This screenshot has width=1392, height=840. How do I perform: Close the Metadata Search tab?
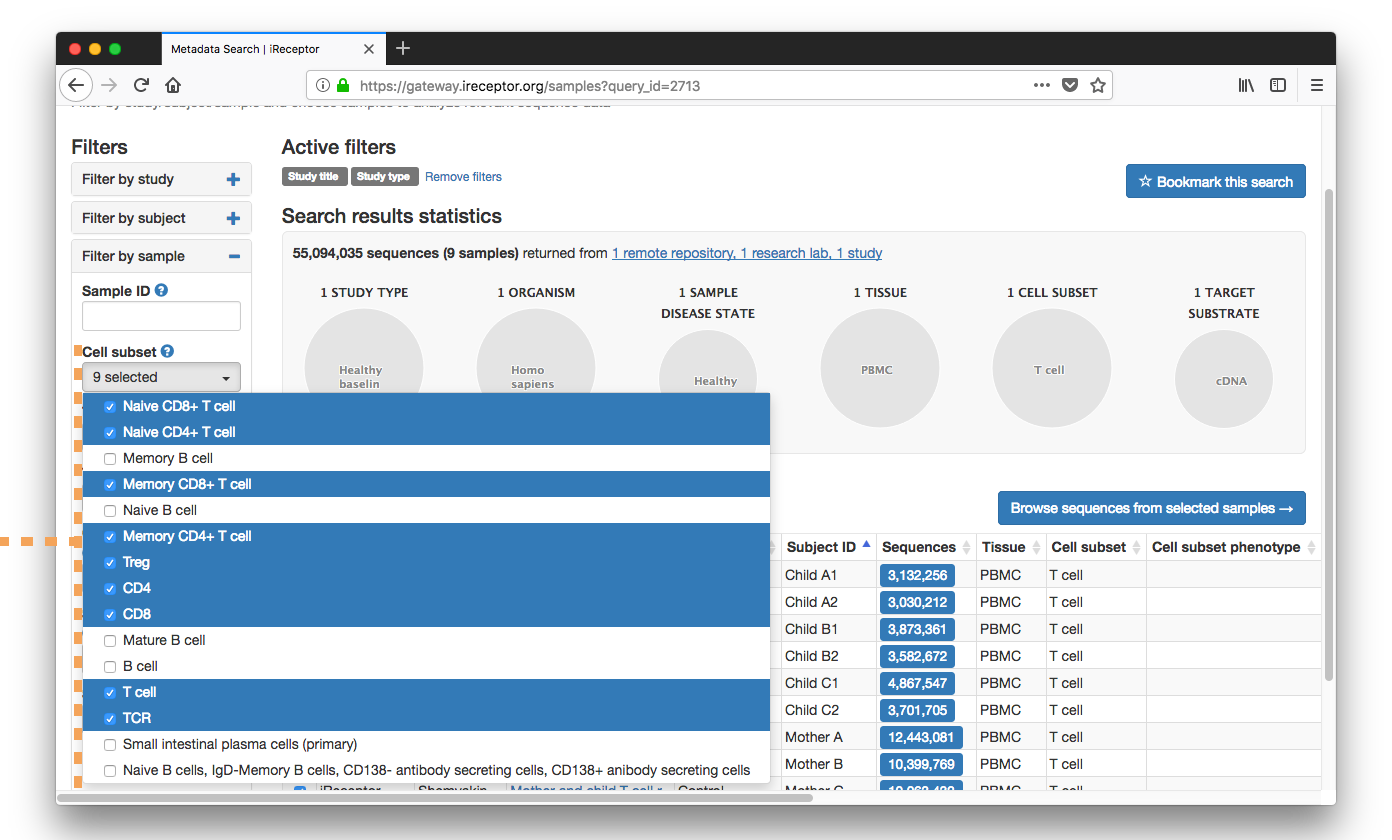pyautogui.click(x=369, y=48)
